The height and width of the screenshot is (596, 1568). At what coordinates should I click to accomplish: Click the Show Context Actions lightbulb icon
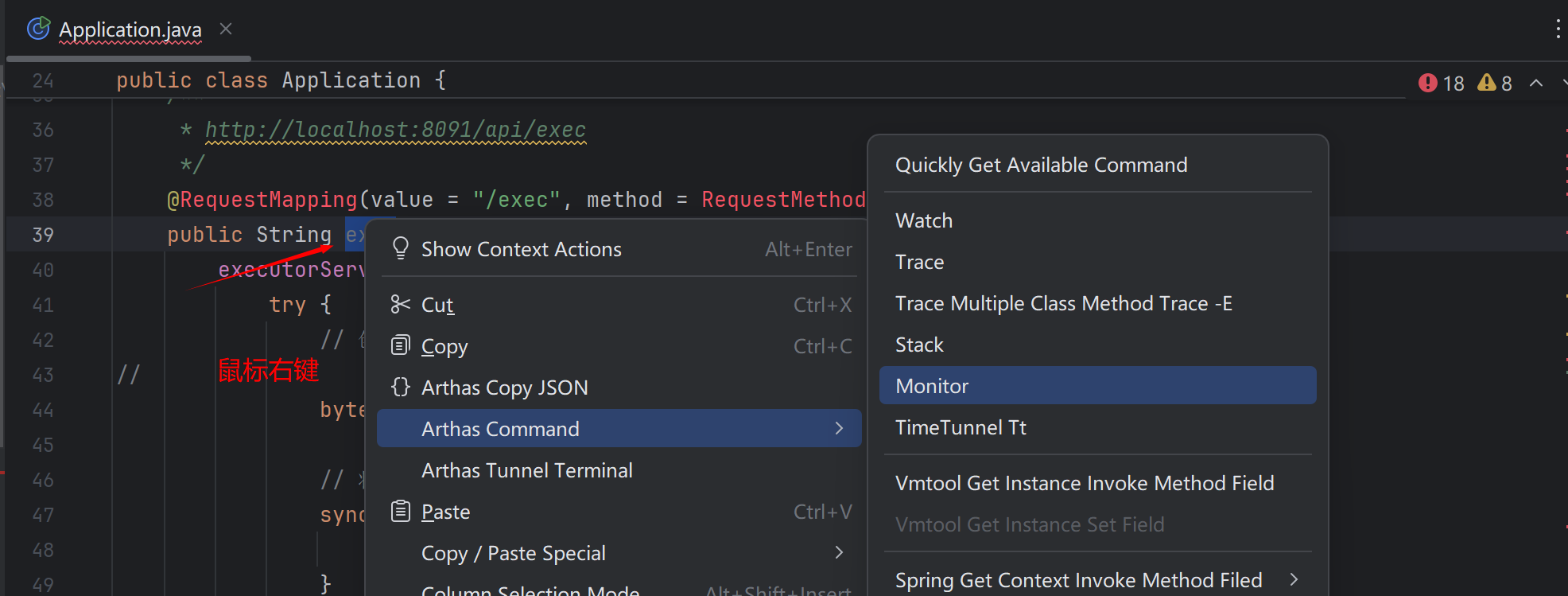[x=401, y=248]
